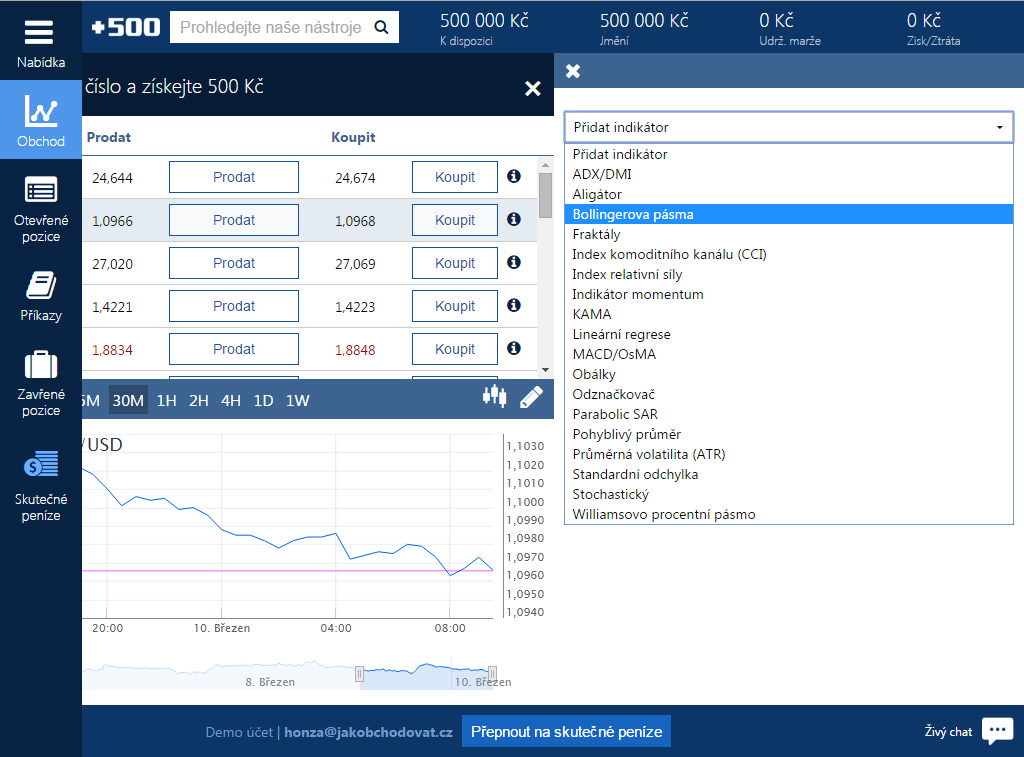The height and width of the screenshot is (757, 1024).
Task: Select Williamsovo procentní pásmo
Action: point(788,515)
